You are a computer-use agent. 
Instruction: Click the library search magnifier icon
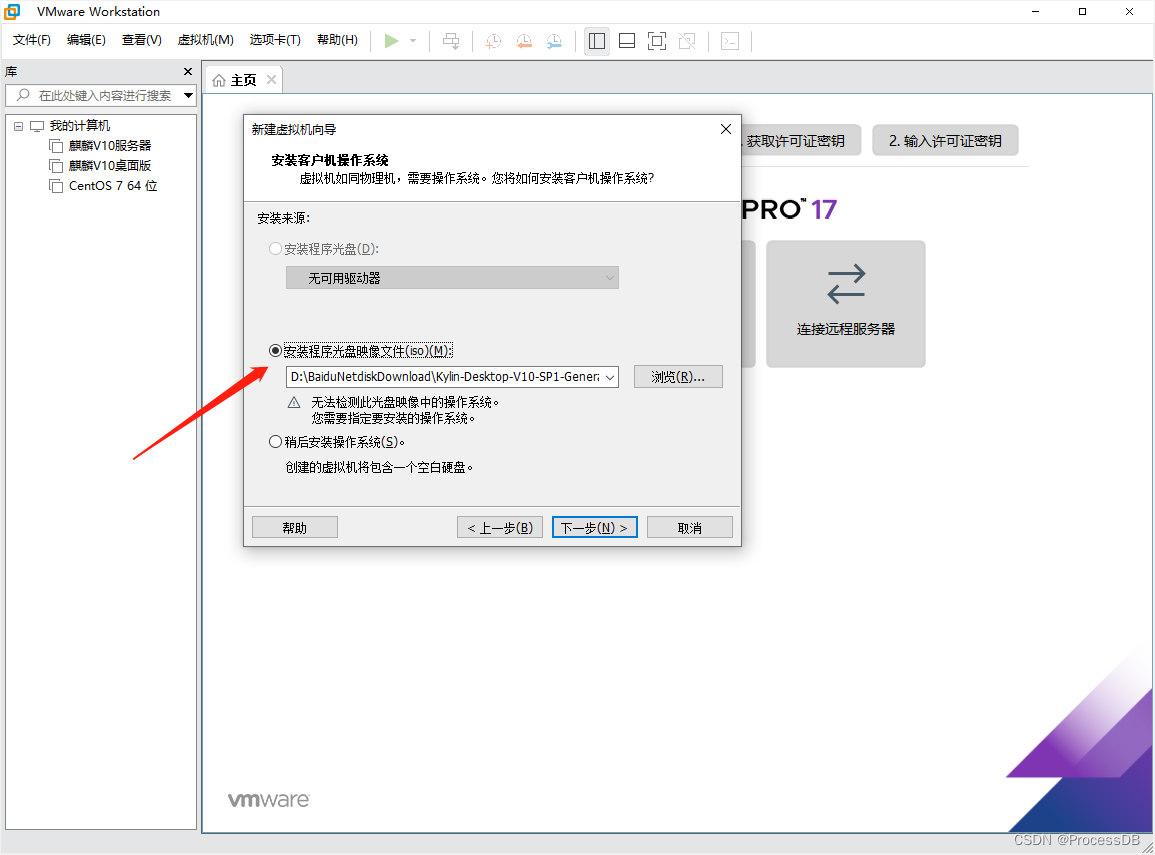click(x=23, y=95)
